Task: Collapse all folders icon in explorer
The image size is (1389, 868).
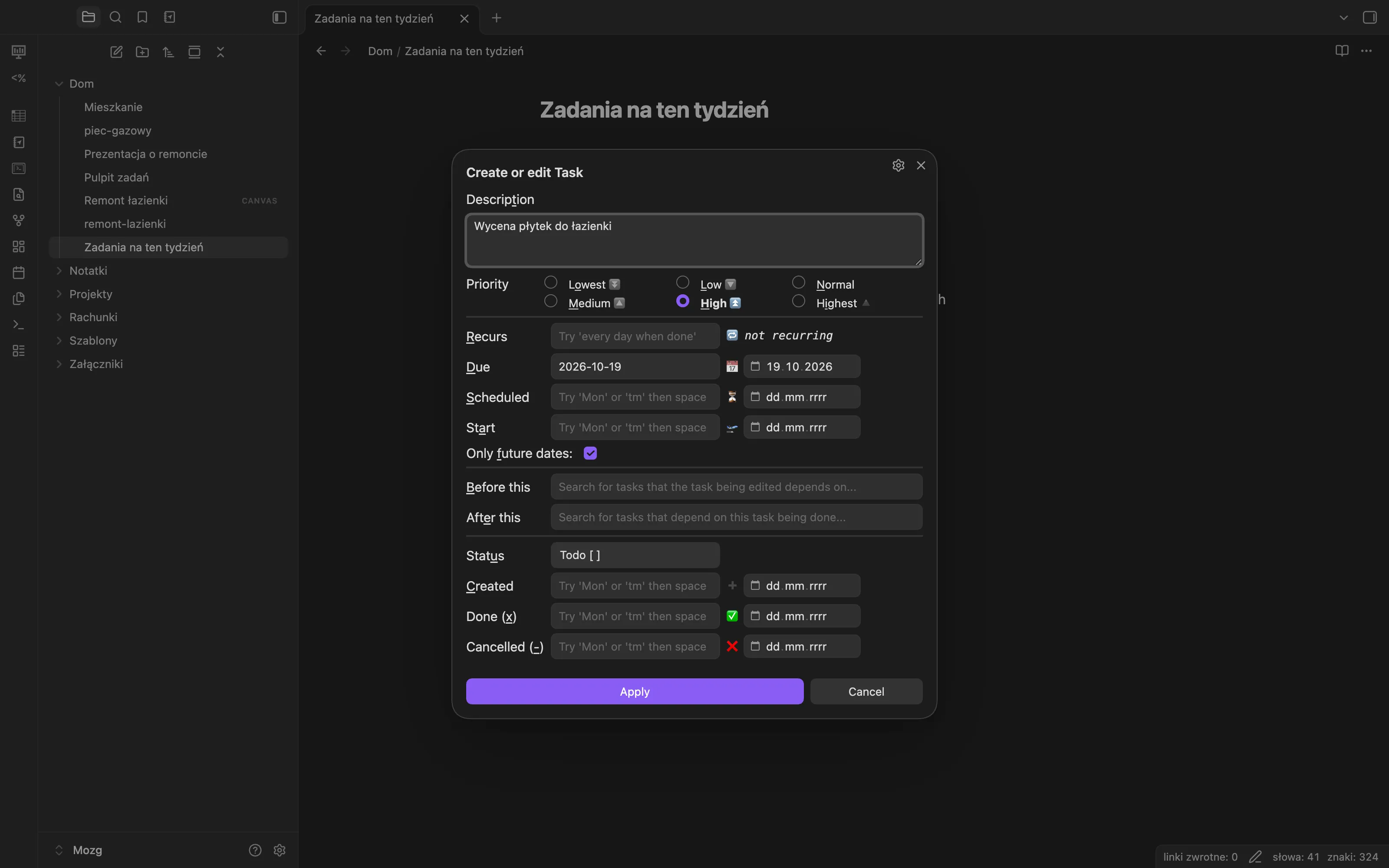Action: point(221,52)
